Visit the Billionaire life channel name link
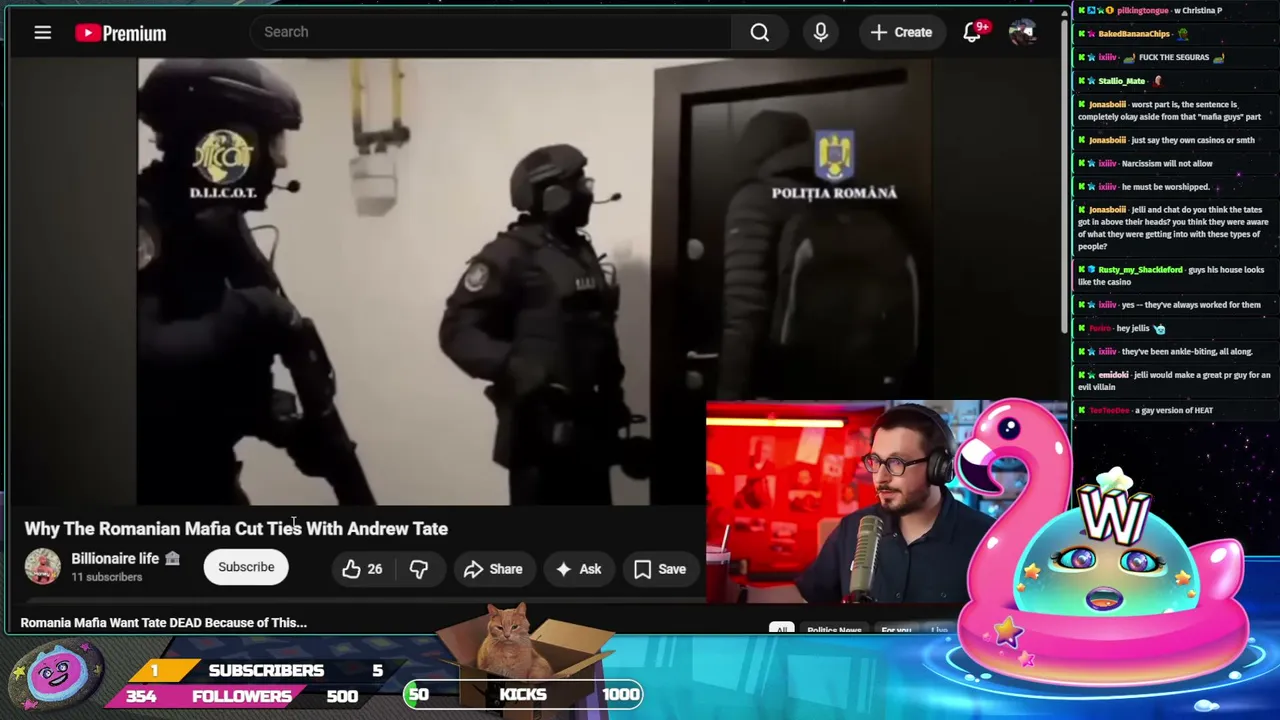1280x720 pixels. [115, 558]
